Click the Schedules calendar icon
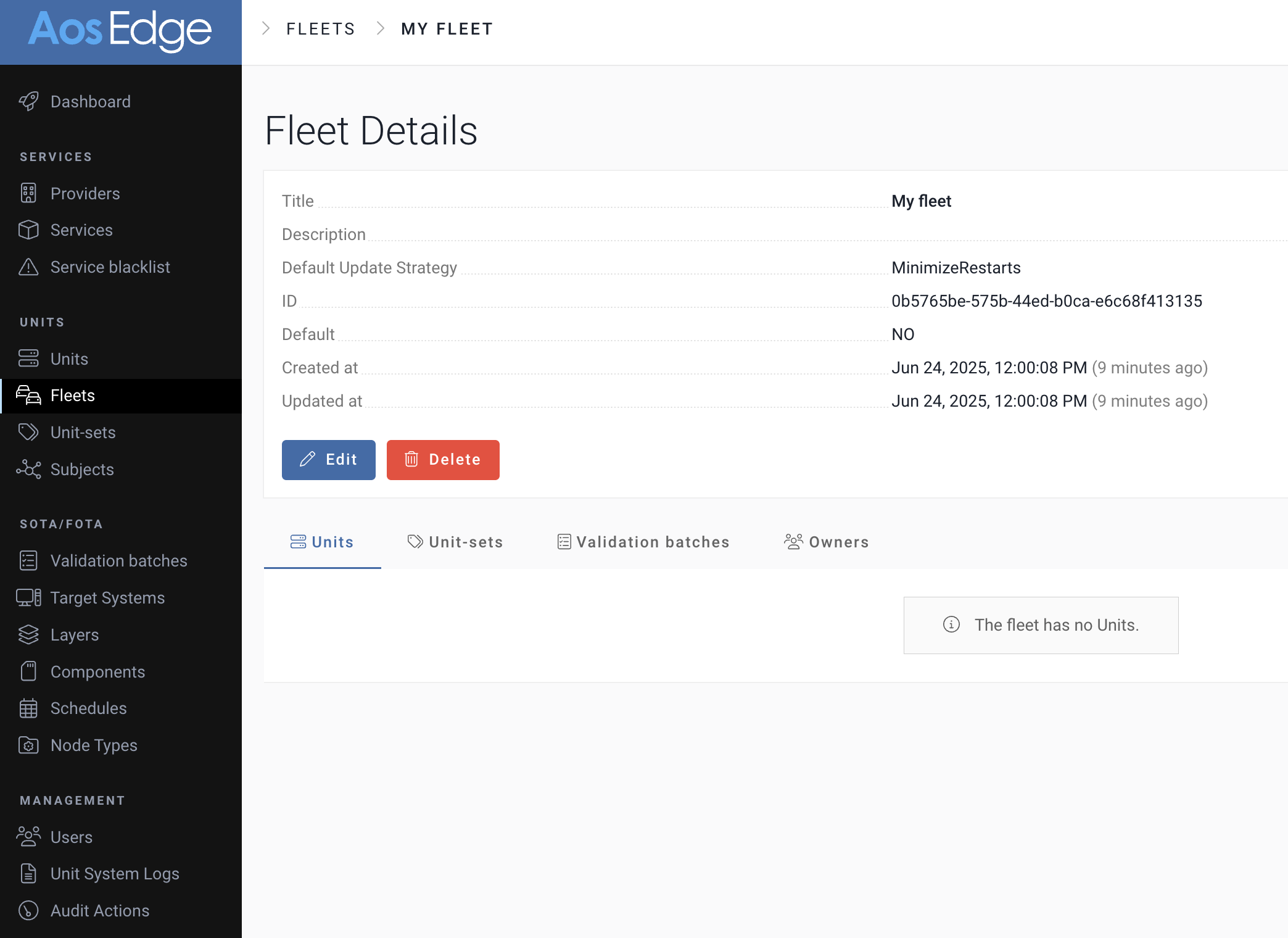1288x938 pixels. [x=28, y=708]
